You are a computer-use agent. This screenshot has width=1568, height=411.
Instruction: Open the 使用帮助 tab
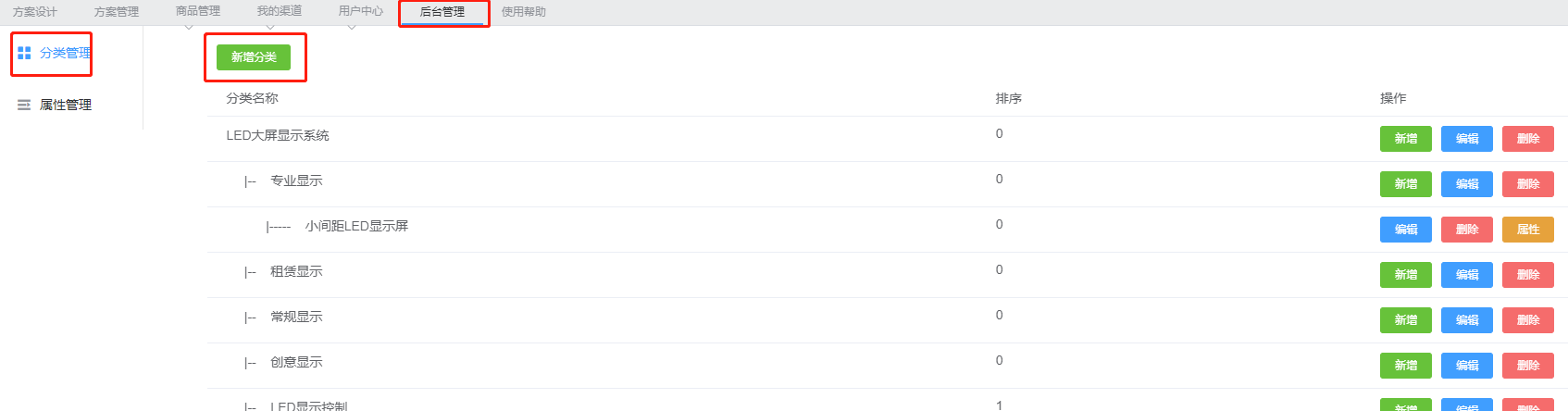pos(524,12)
